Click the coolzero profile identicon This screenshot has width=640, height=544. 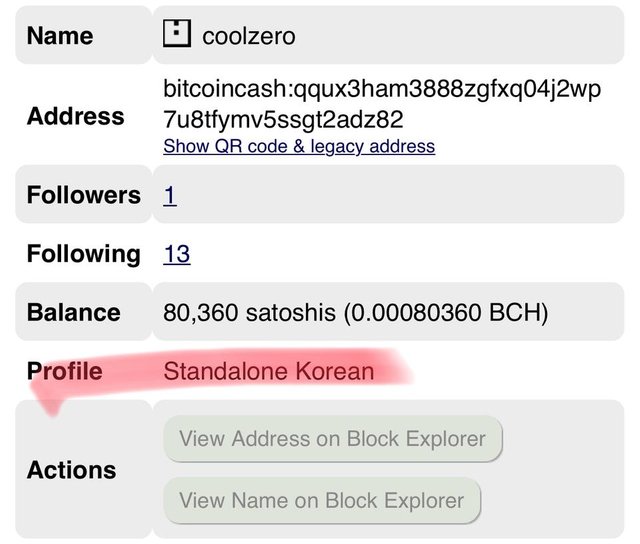[177, 33]
